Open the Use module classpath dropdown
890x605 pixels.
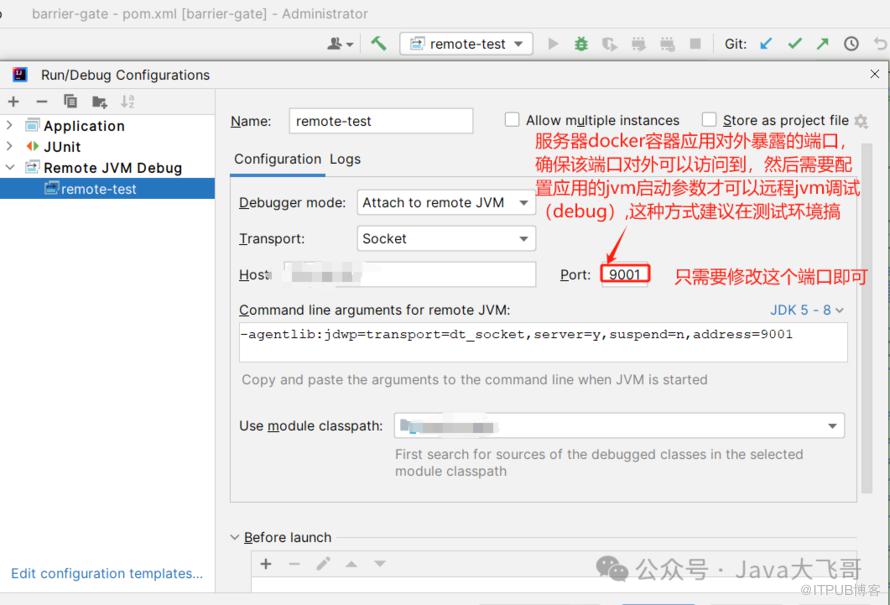pos(619,426)
